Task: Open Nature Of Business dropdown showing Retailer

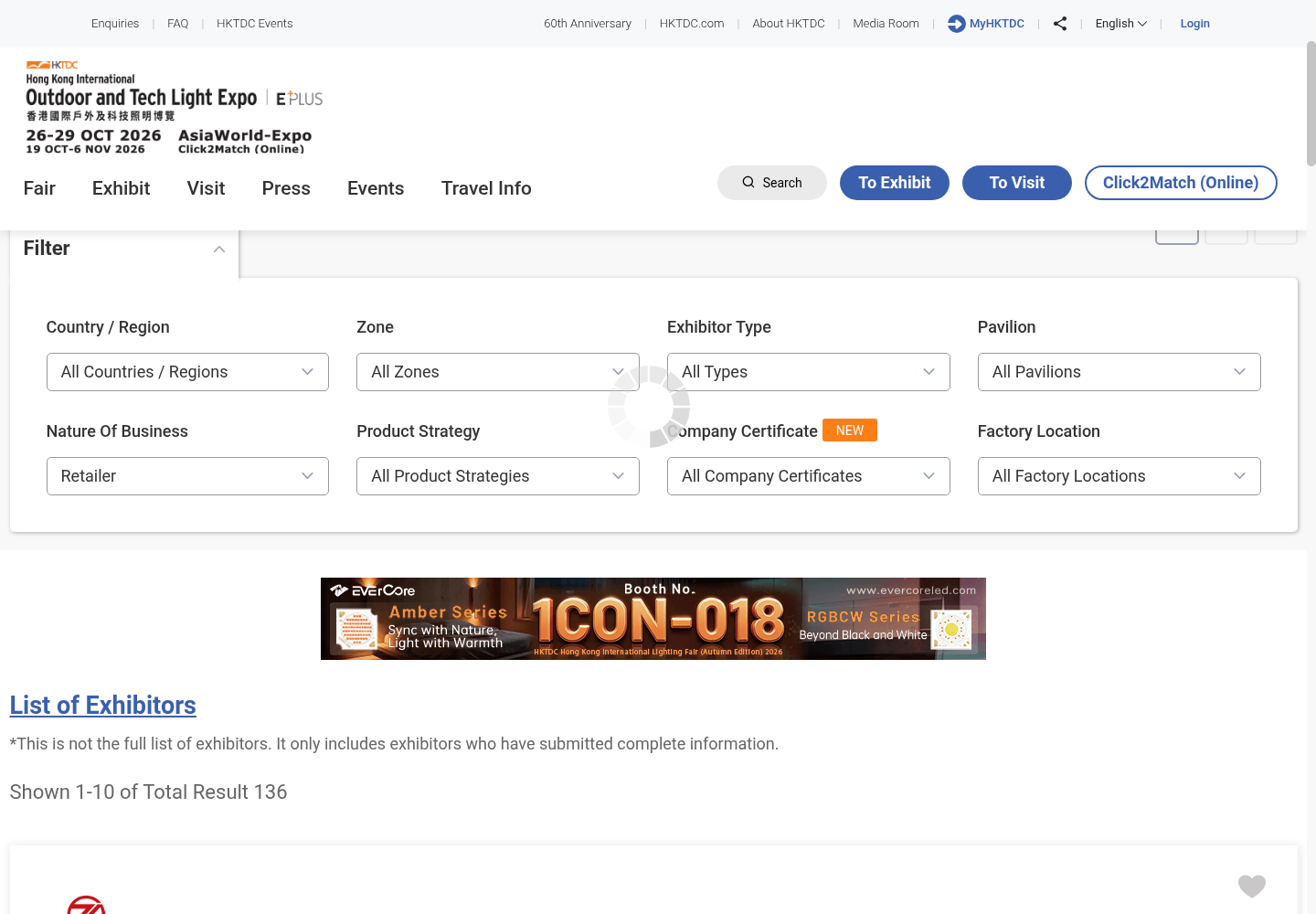Action: pyautogui.click(x=187, y=476)
